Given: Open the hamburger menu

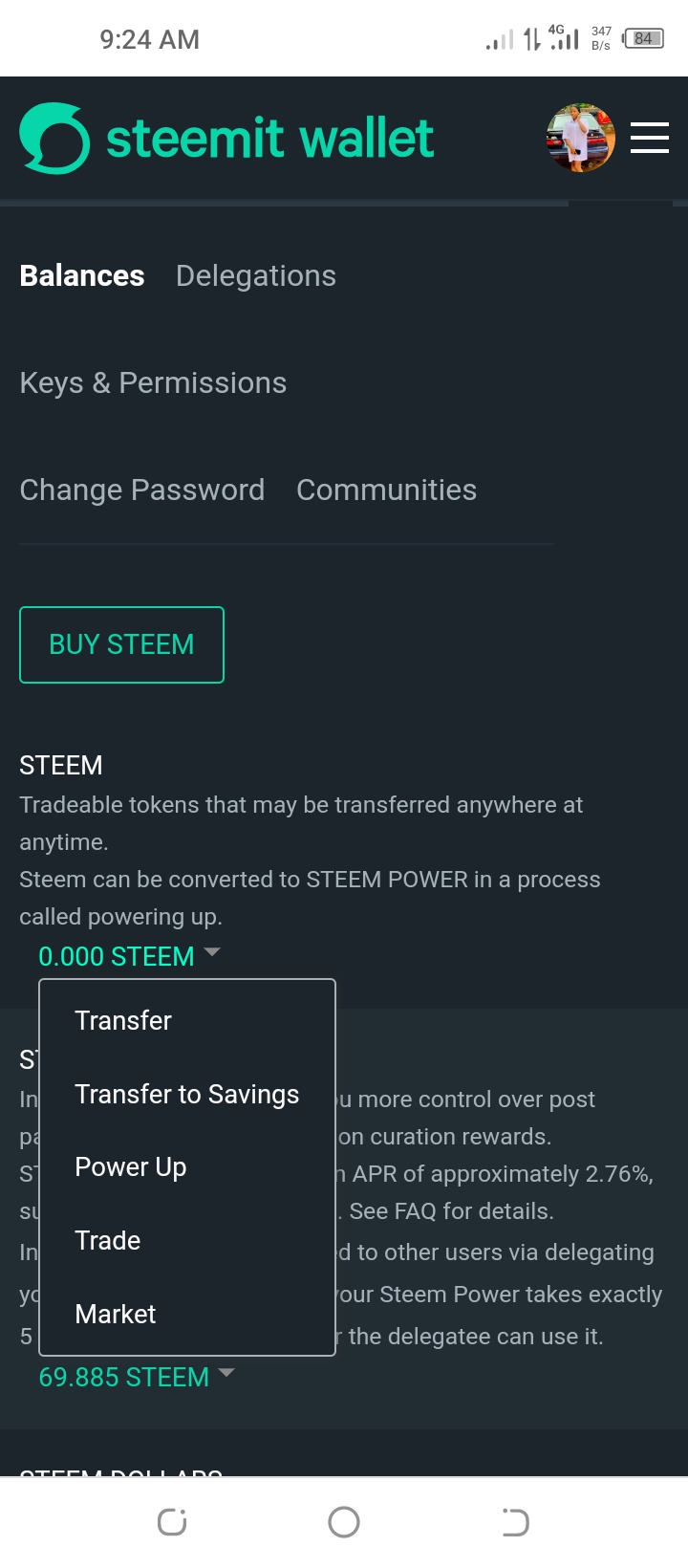Looking at the screenshot, I should (x=649, y=138).
